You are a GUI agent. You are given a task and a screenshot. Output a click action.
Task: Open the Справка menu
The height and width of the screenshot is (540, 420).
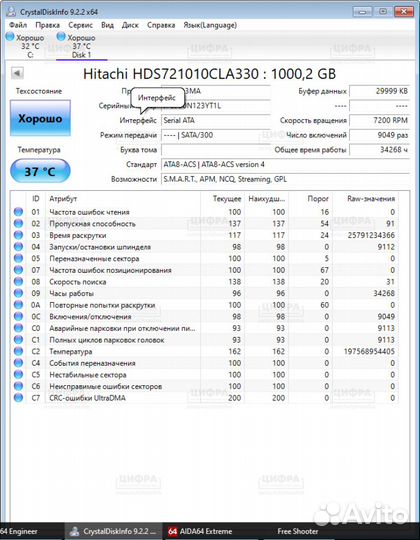161,25
